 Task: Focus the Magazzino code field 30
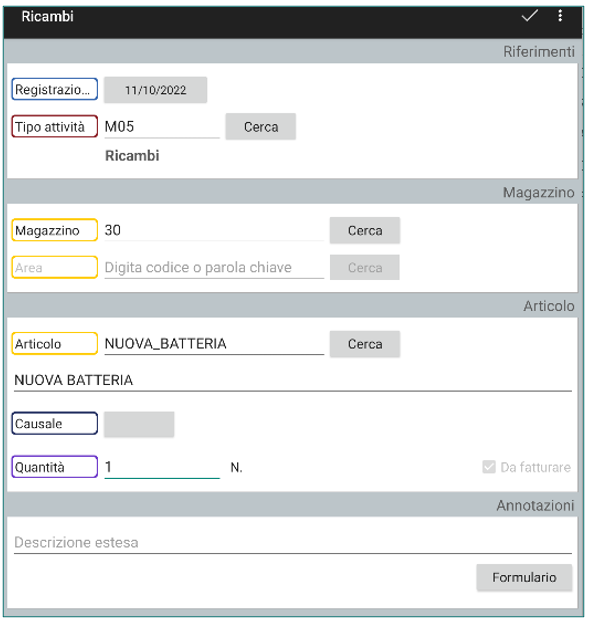click(214, 230)
